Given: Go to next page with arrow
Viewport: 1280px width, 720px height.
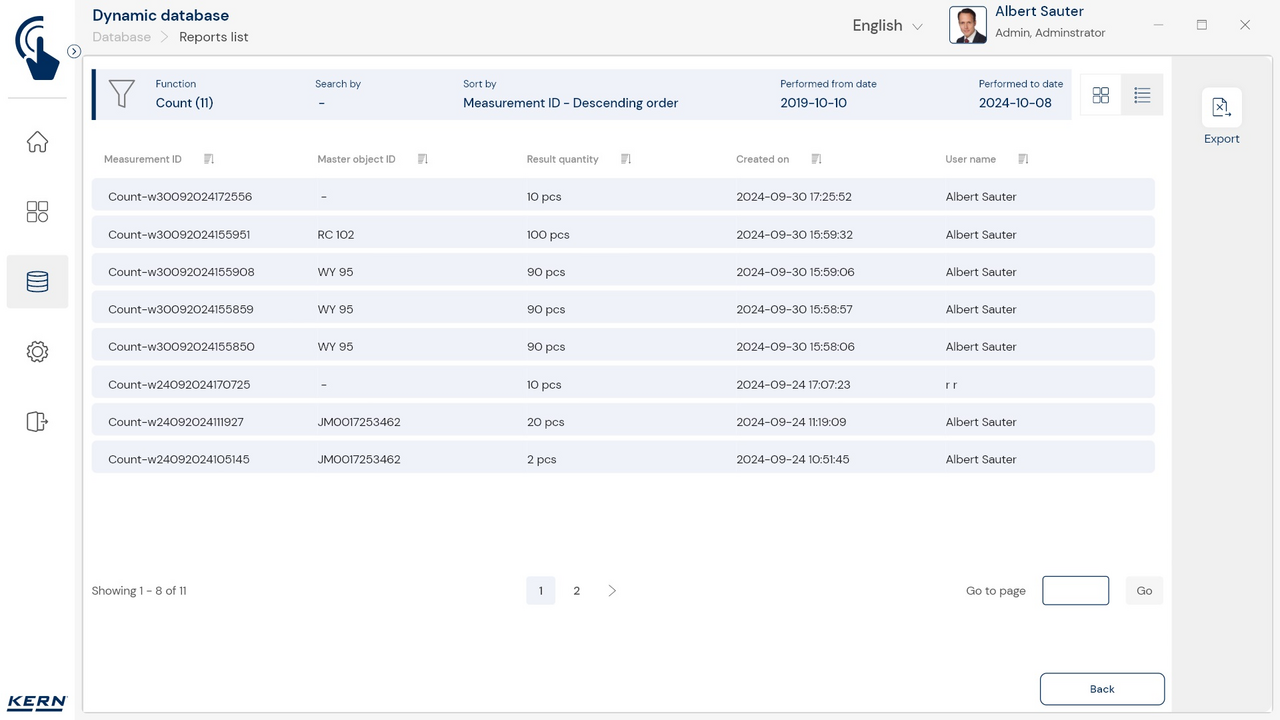Looking at the screenshot, I should (612, 591).
